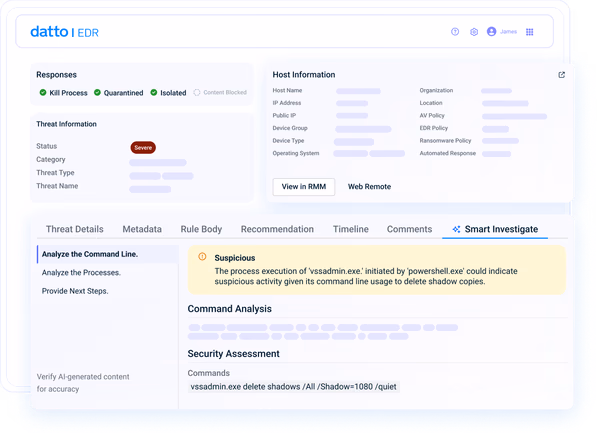Screen dimensions: 600x433
Task: Open the help question mark icon
Action: click(455, 32)
